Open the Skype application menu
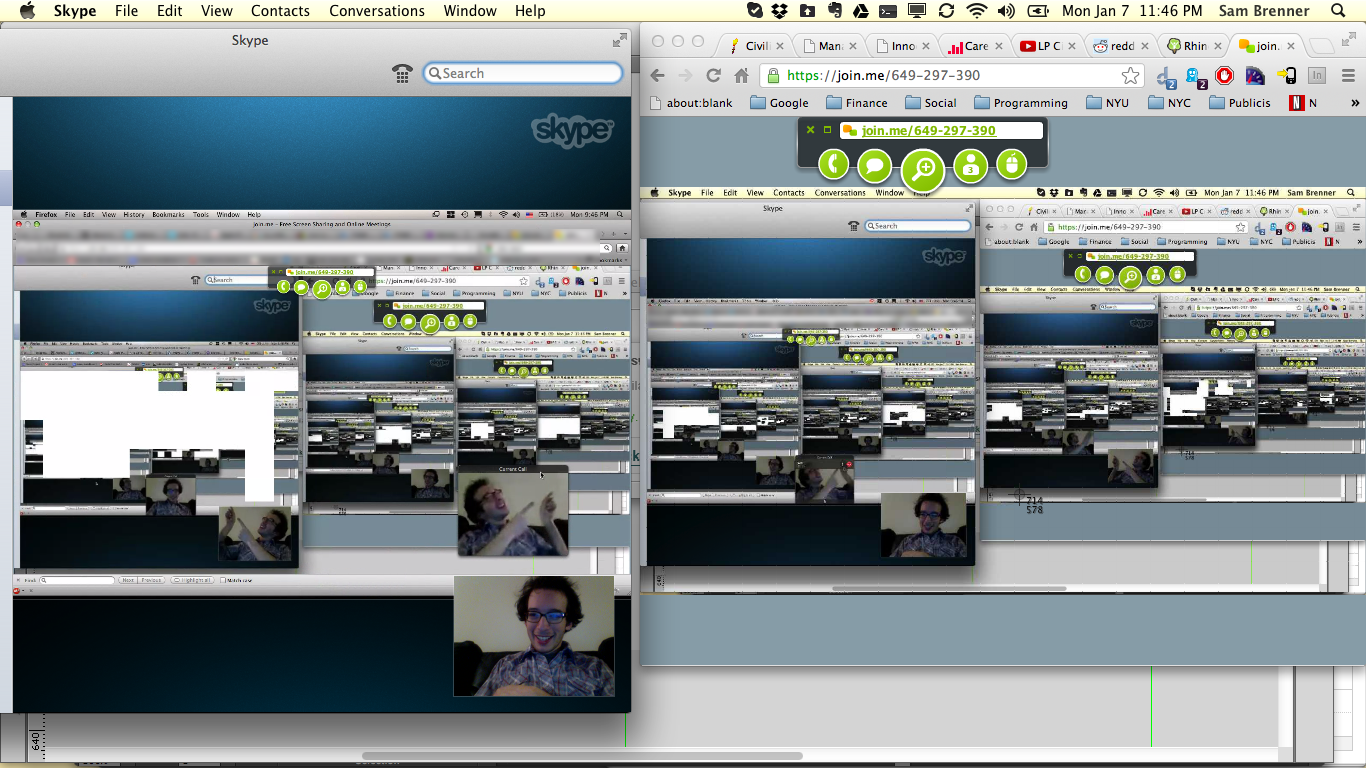1366x768 pixels. pos(75,11)
